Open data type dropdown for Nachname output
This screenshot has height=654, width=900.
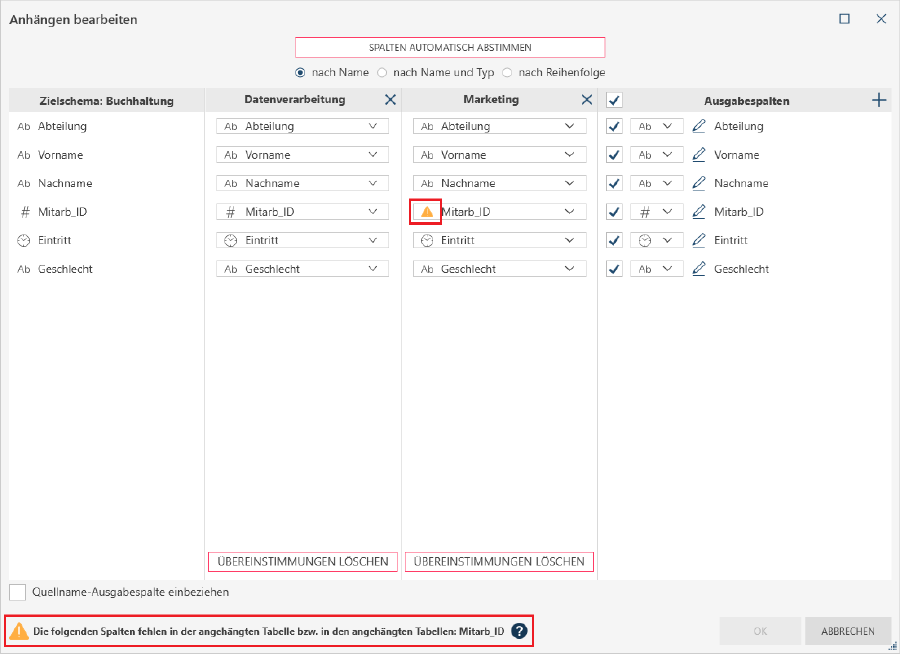[667, 184]
